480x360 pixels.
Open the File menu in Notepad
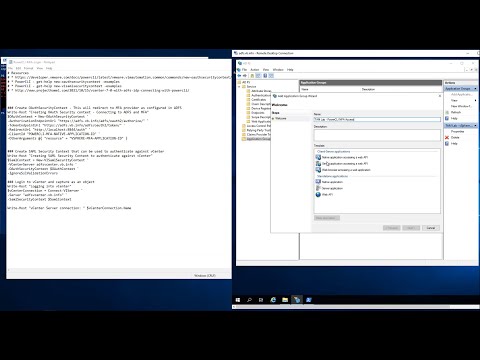pyautogui.click(x=11, y=68)
